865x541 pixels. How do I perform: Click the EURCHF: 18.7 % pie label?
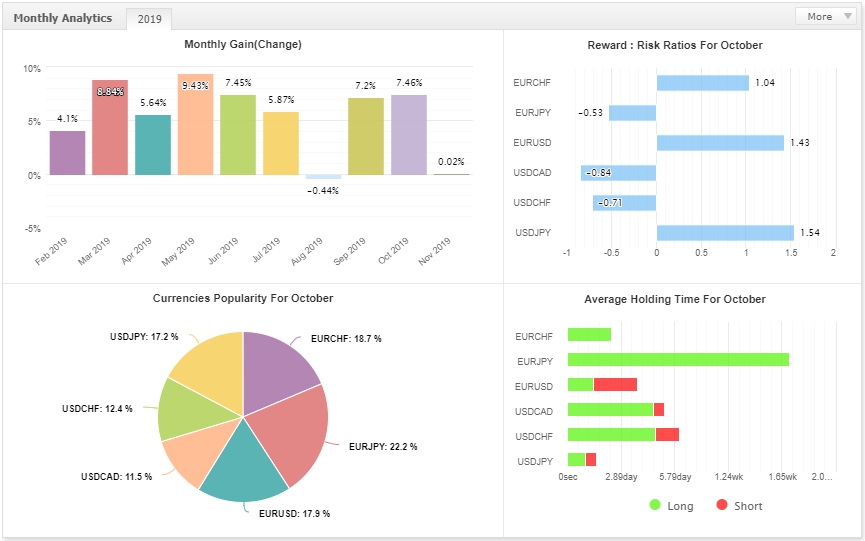(346, 339)
